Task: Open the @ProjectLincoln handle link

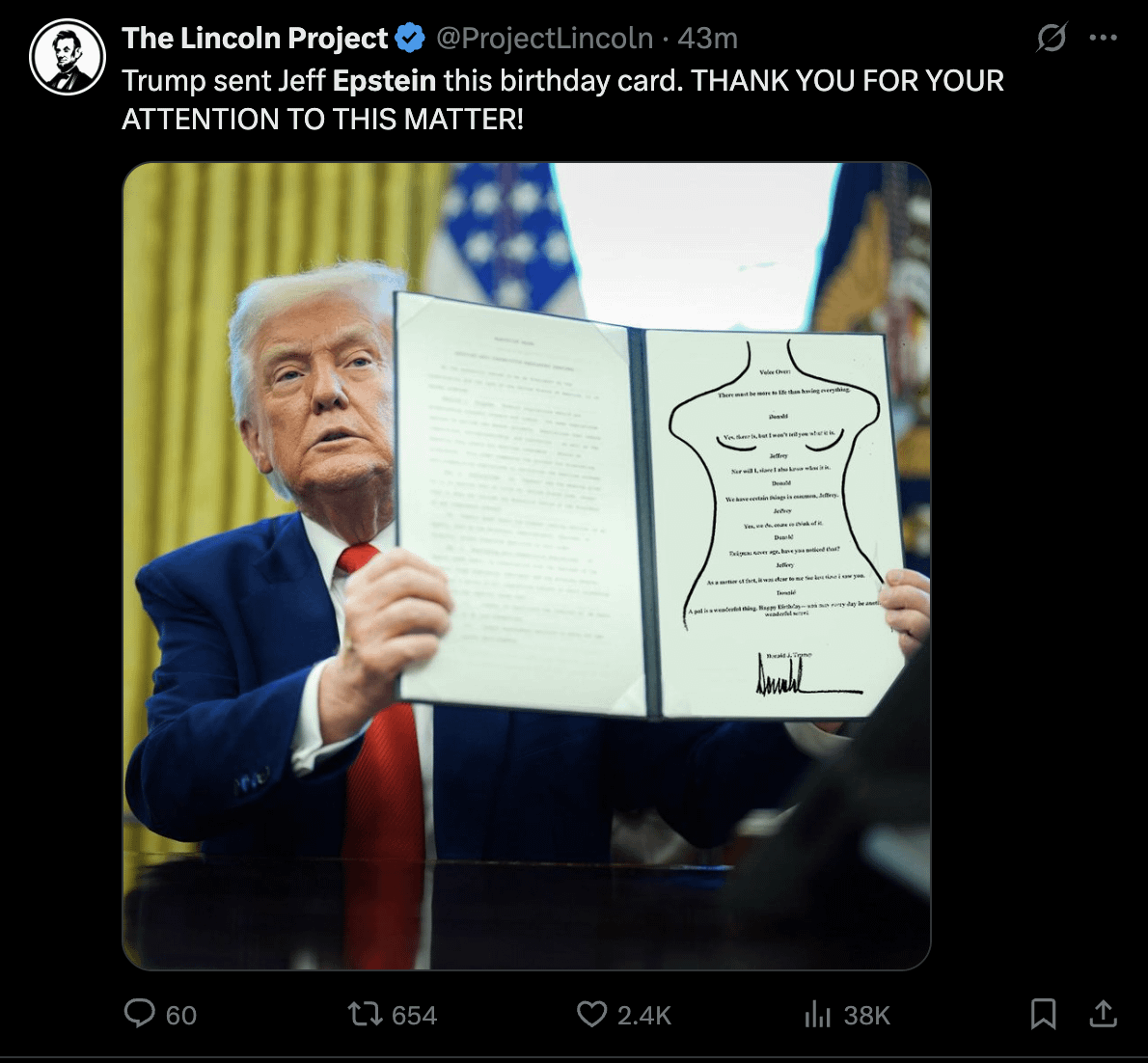Action: (545, 38)
